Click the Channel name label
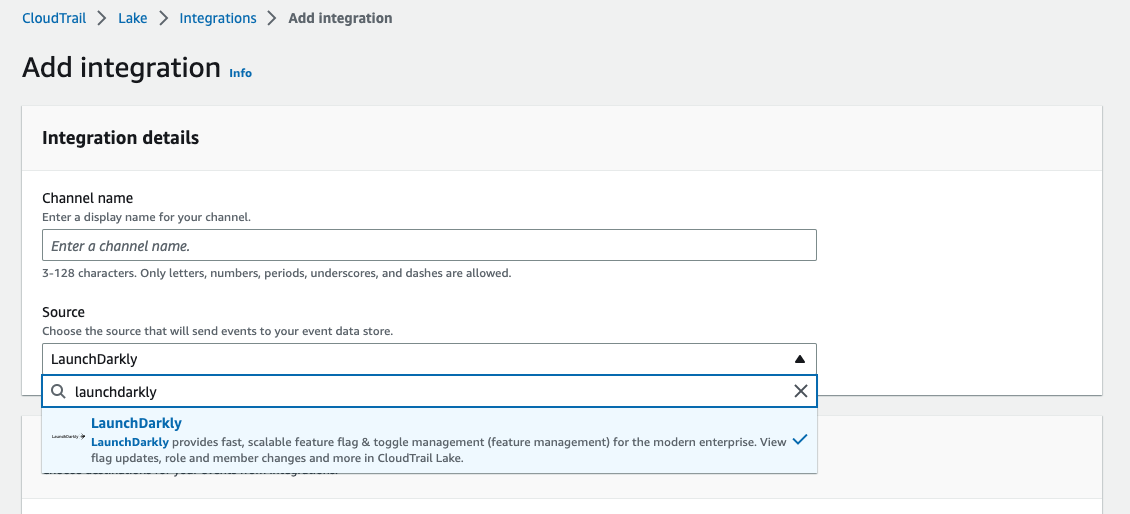1130x514 pixels. coord(87,198)
